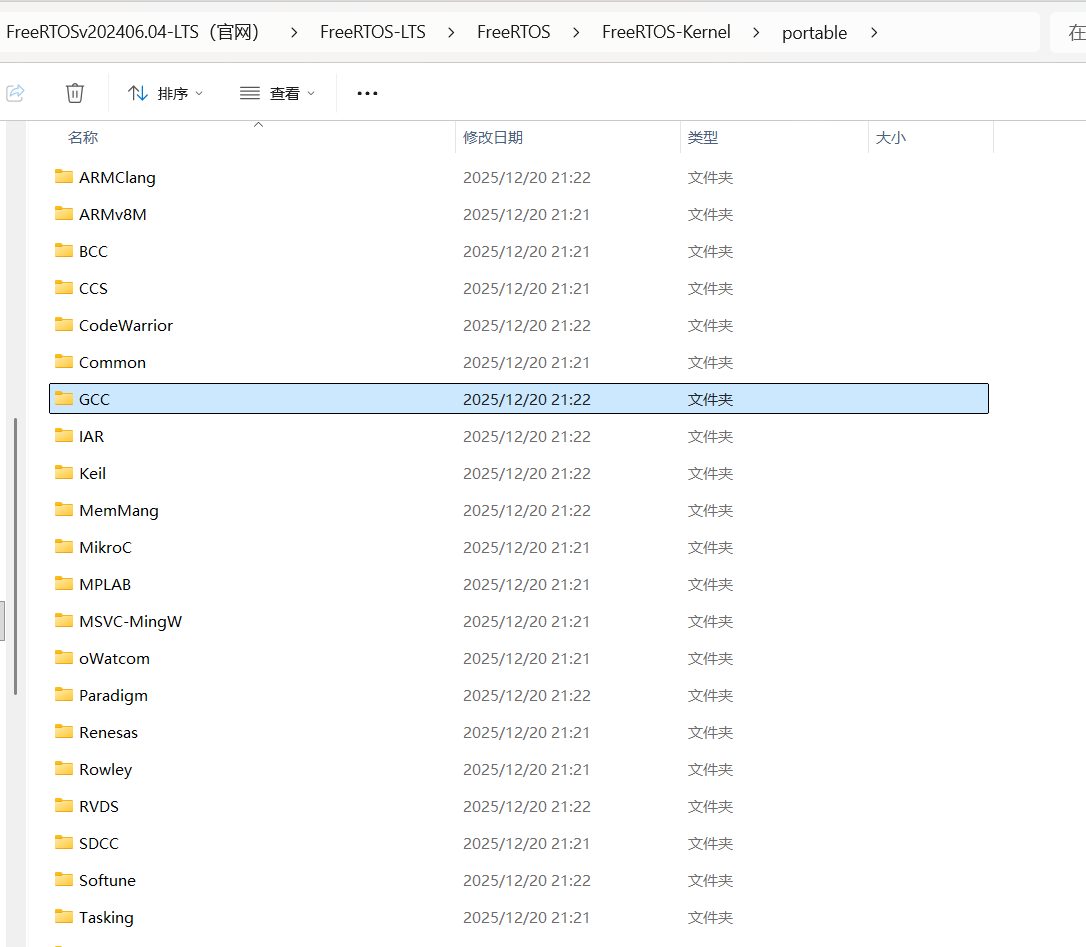1086x947 pixels.
Task: Sort by 名称 column header
Action: click(83, 138)
